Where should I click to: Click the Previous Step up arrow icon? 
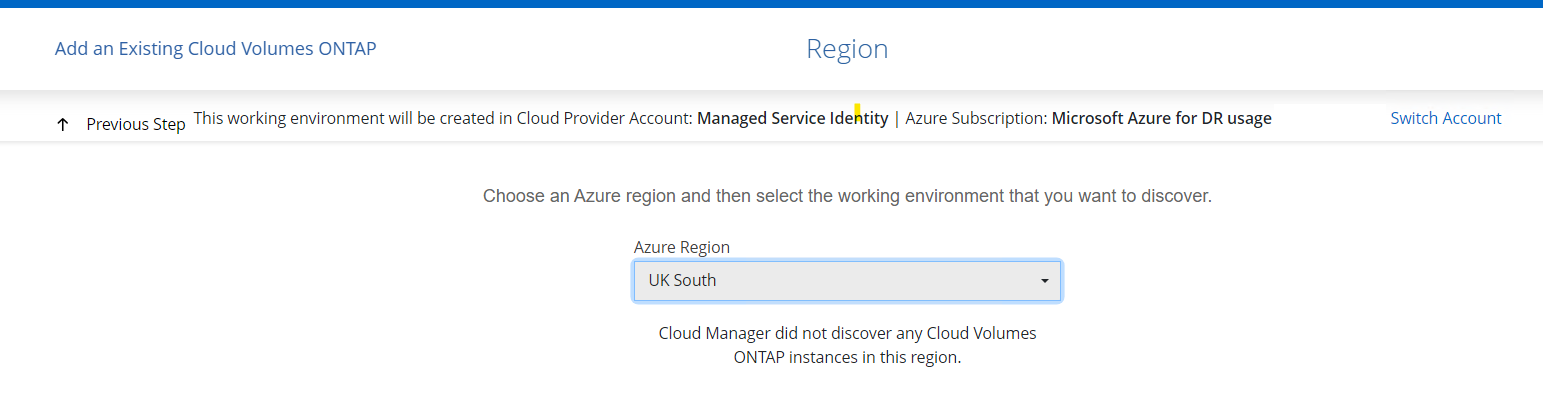(63, 124)
